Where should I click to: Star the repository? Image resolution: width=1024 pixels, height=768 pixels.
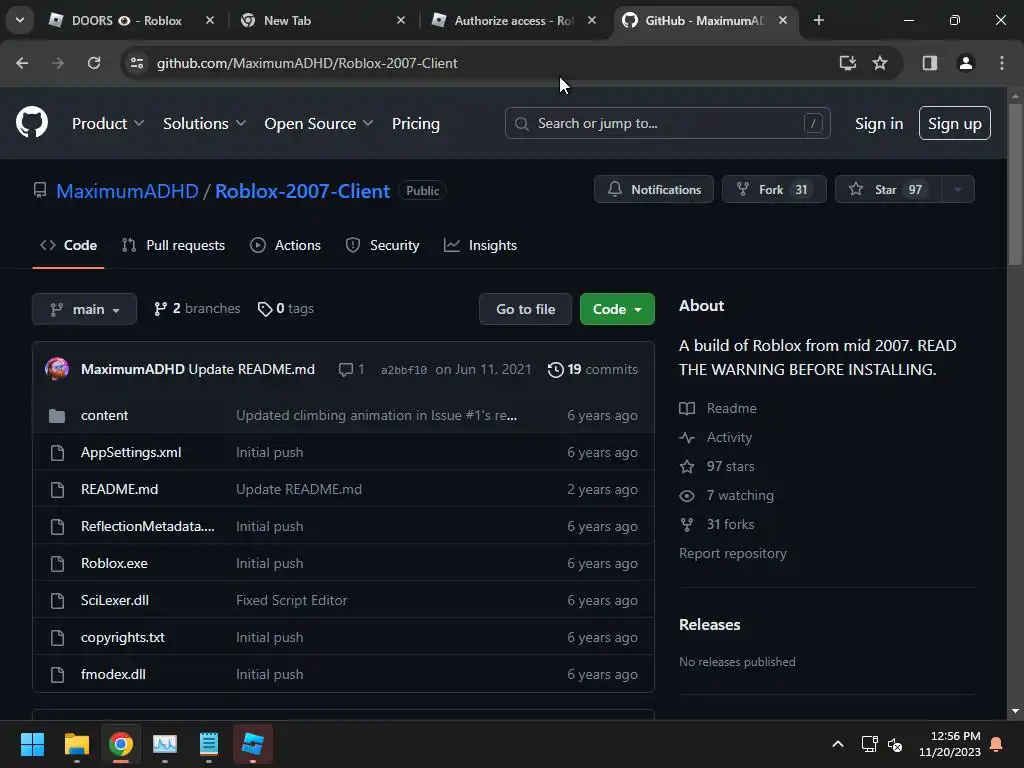coord(888,189)
